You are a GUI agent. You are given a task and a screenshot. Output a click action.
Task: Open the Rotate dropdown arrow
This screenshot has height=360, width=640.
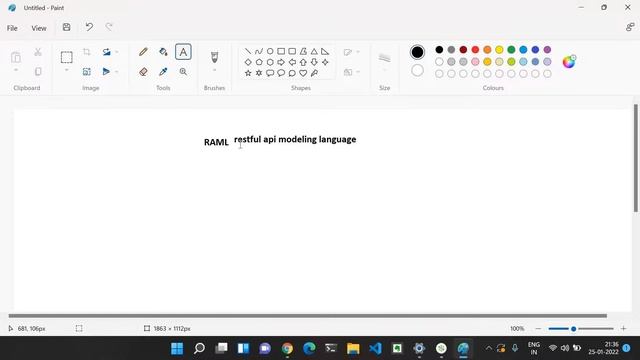[x=117, y=52]
